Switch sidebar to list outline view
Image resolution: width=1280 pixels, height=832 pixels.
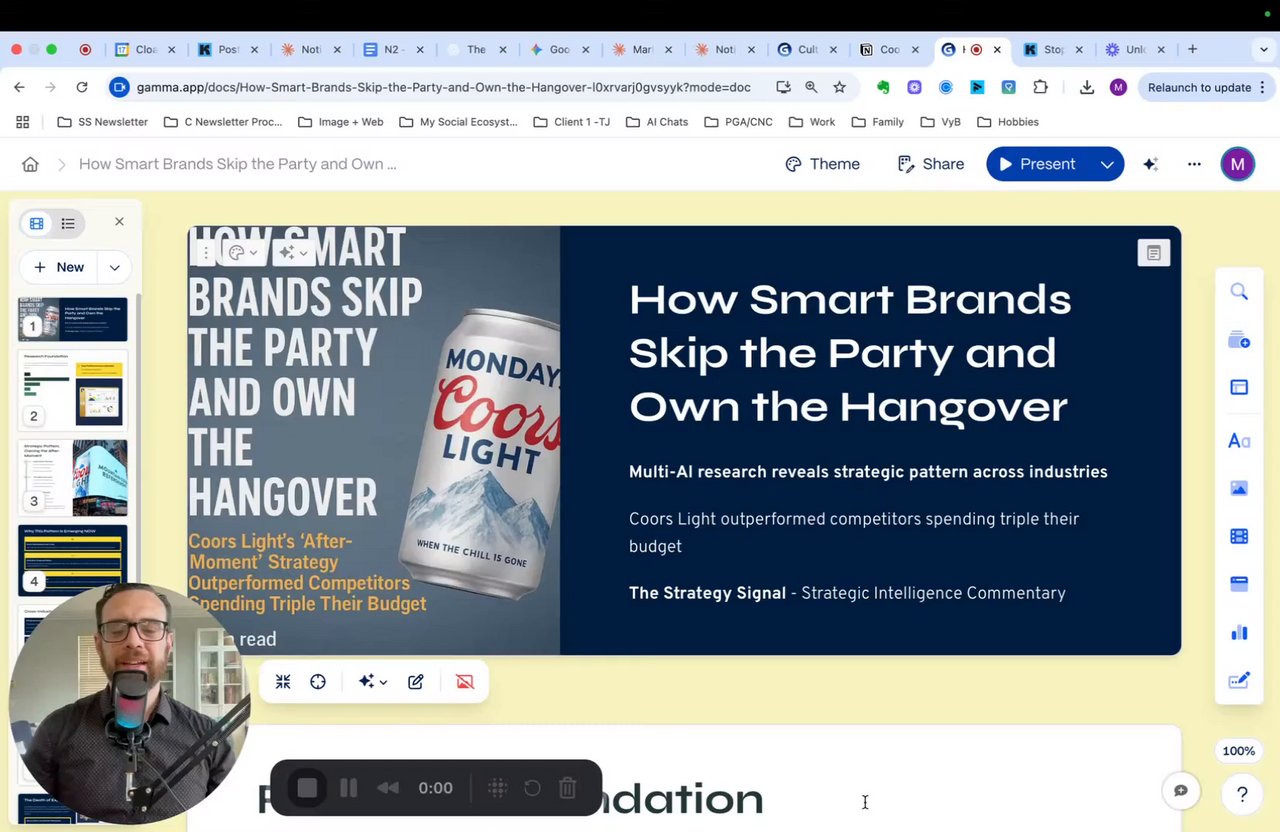68,223
